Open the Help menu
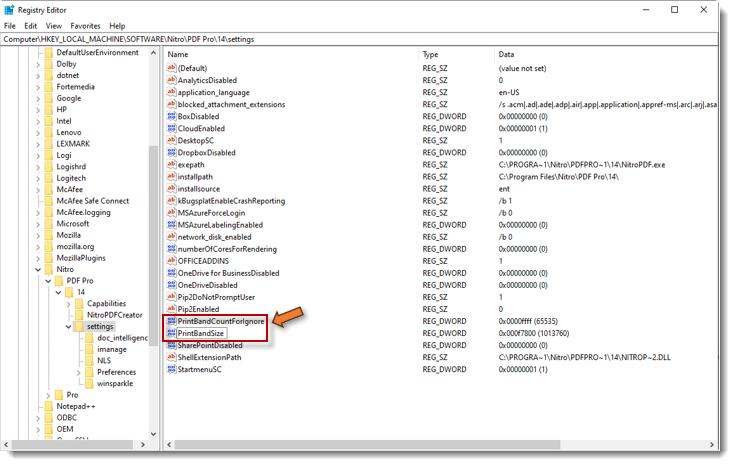This screenshot has height=466, width=735. 117,26
